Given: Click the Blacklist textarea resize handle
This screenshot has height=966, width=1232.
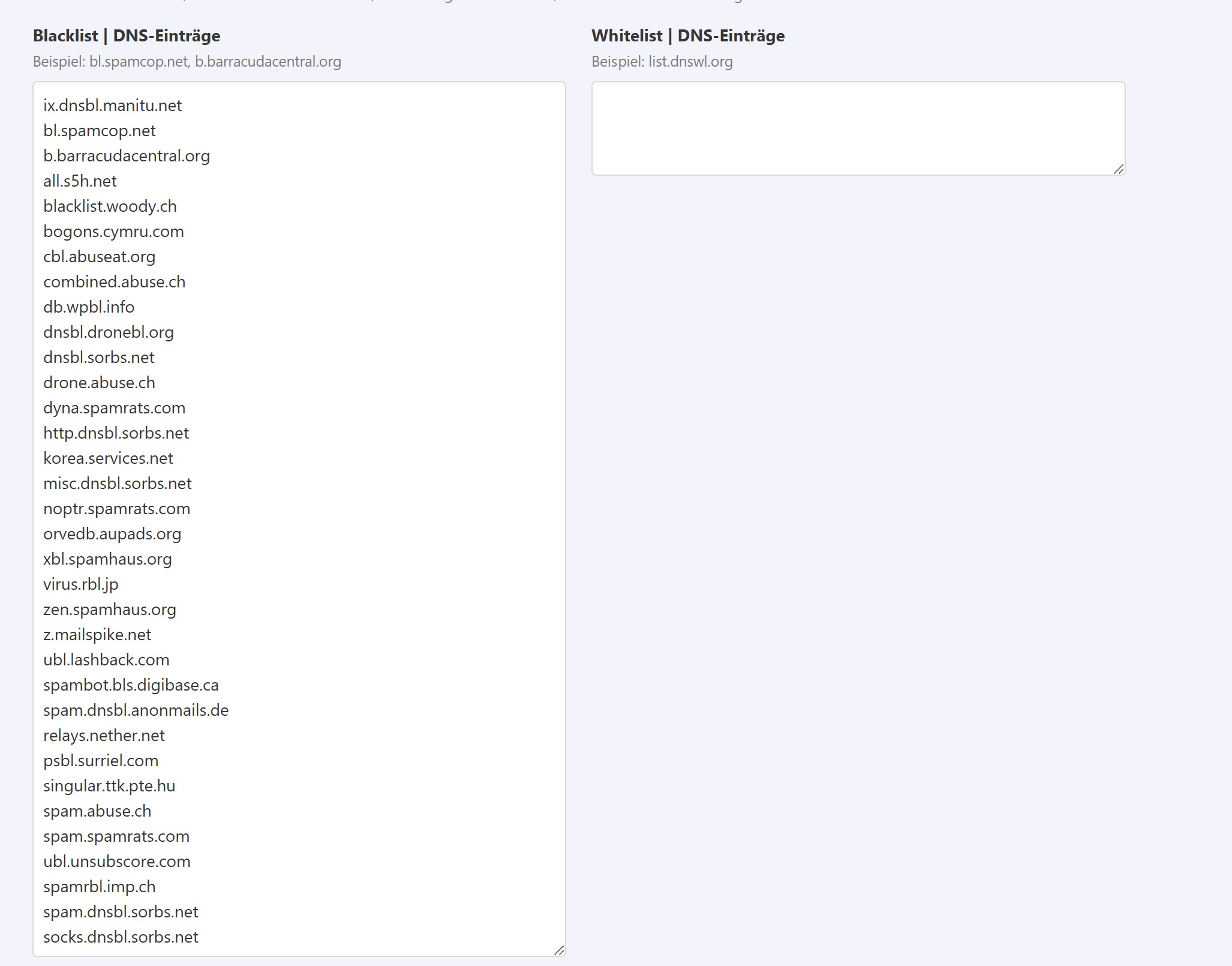Looking at the screenshot, I should [558, 950].
